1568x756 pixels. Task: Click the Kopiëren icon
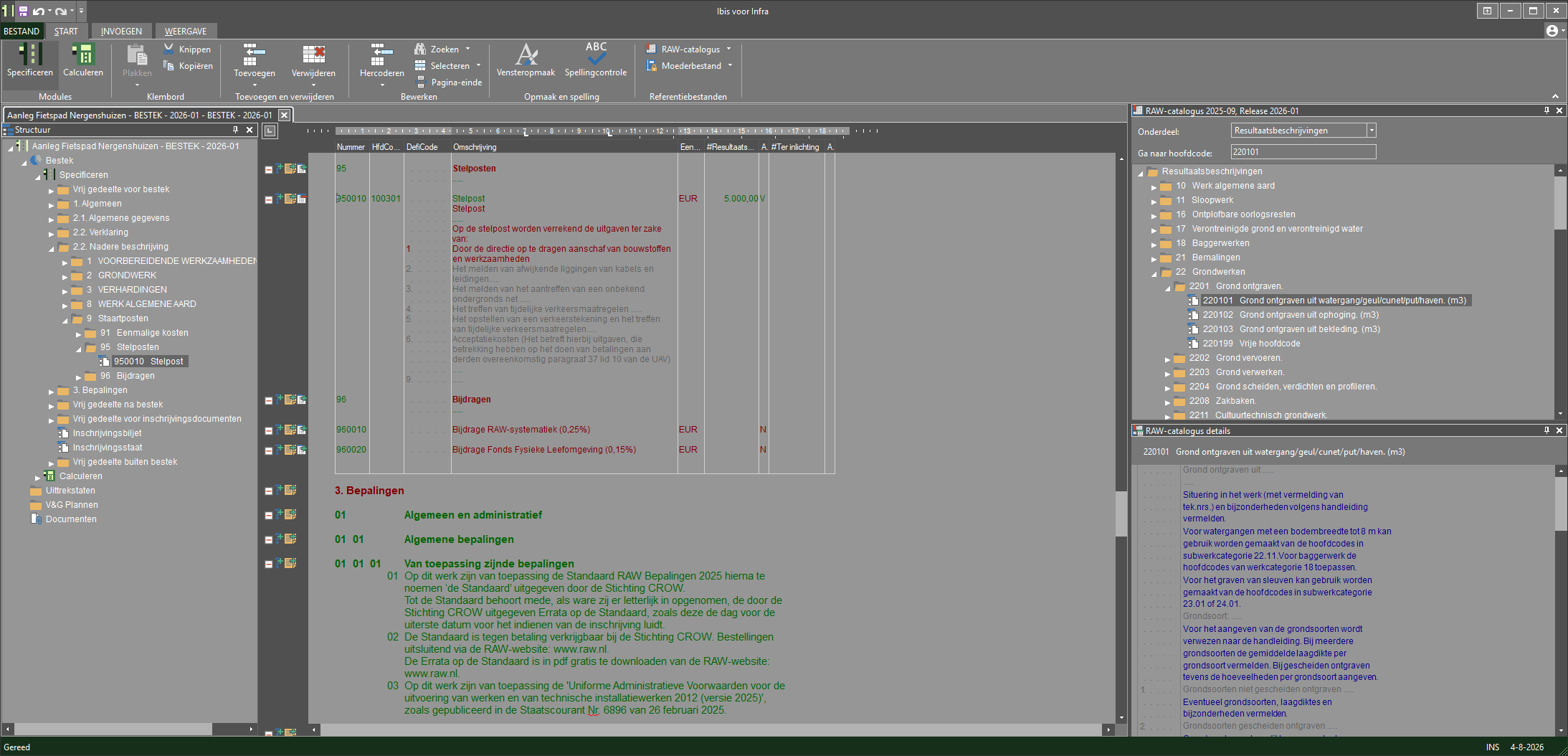(168, 65)
